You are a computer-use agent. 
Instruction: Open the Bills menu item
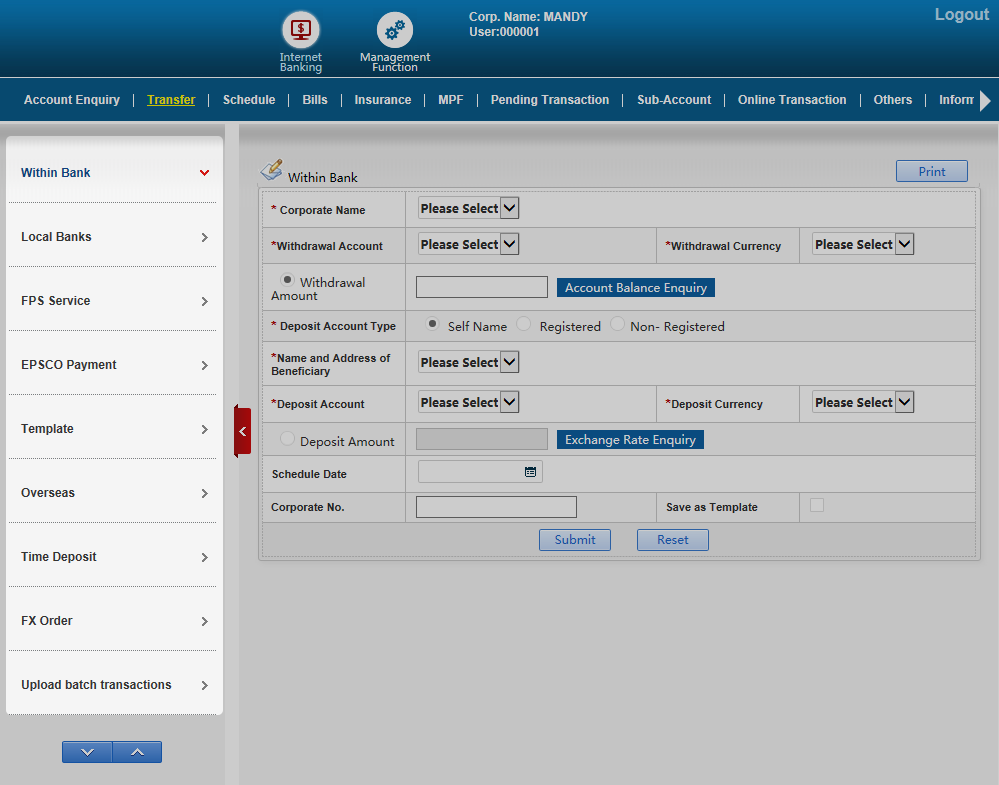pyautogui.click(x=315, y=100)
